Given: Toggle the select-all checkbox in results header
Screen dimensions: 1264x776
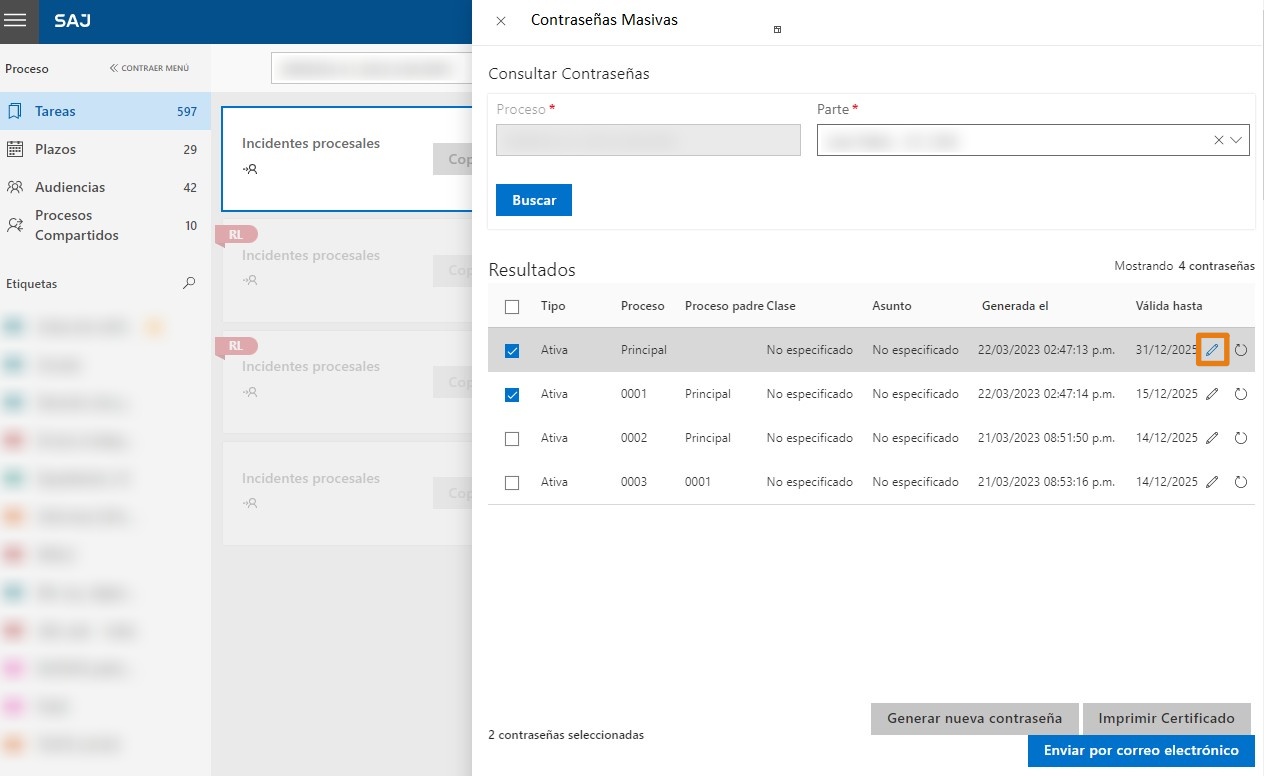Looking at the screenshot, I should (x=512, y=307).
